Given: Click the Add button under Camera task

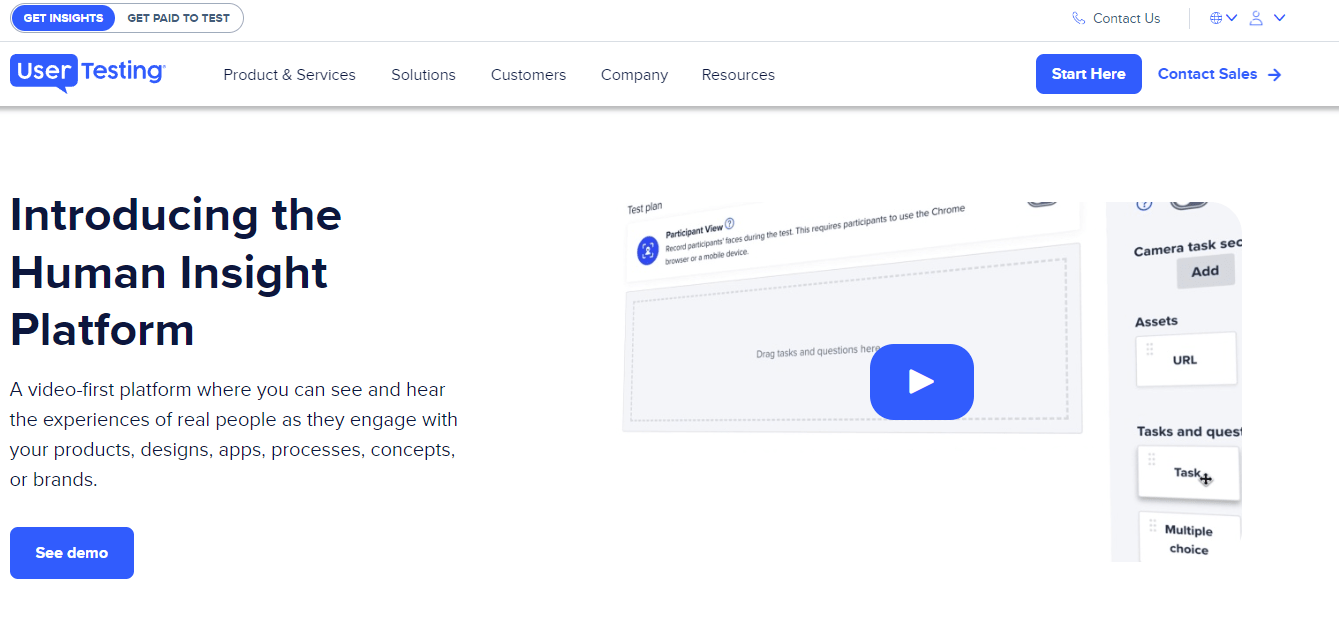Looking at the screenshot, I should click(x=1205, y=270).
